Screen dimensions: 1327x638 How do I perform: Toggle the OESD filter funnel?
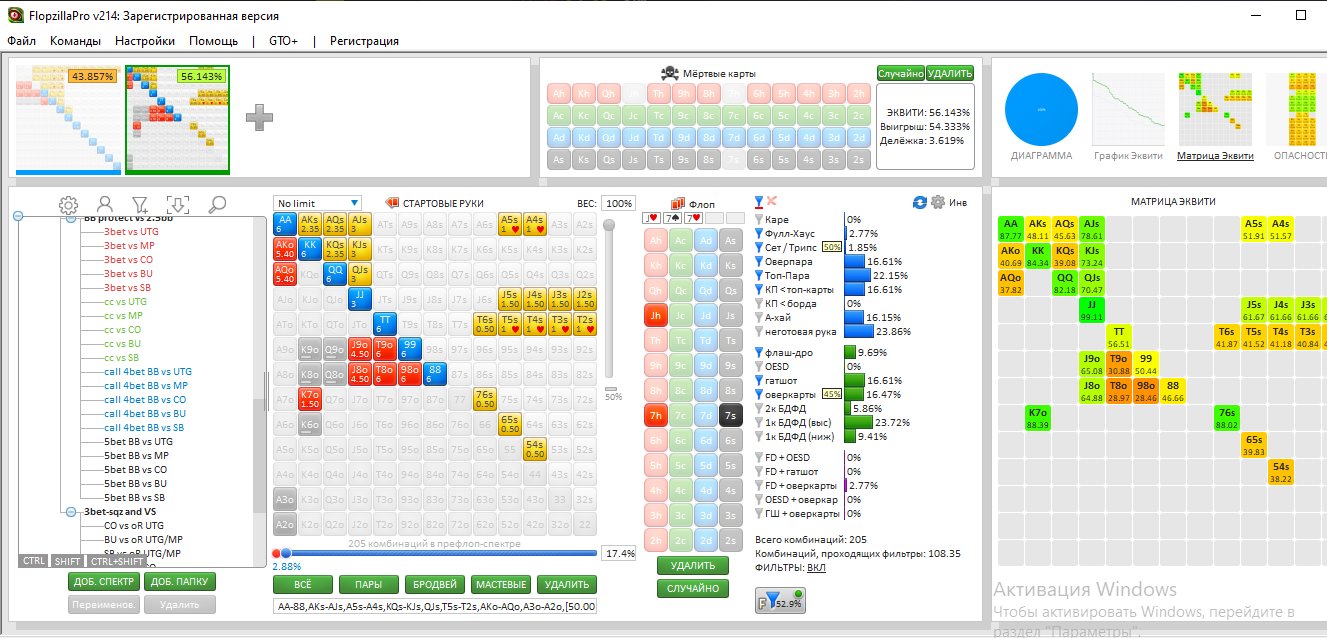759,366
